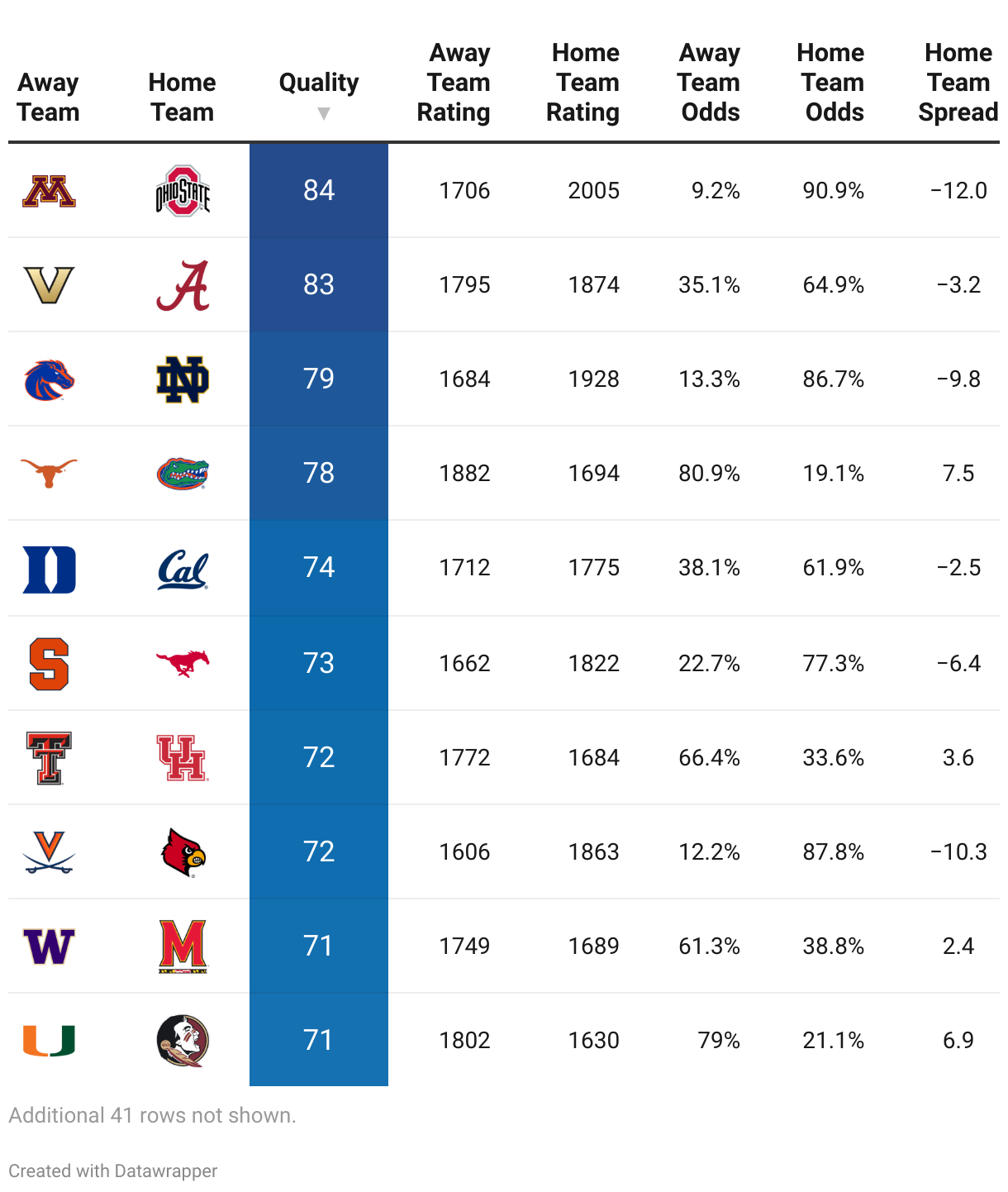The width and height of the screenshot is (1008, 1192).
Task: Click the Home Team Odds header
Action: pos(830,83)
